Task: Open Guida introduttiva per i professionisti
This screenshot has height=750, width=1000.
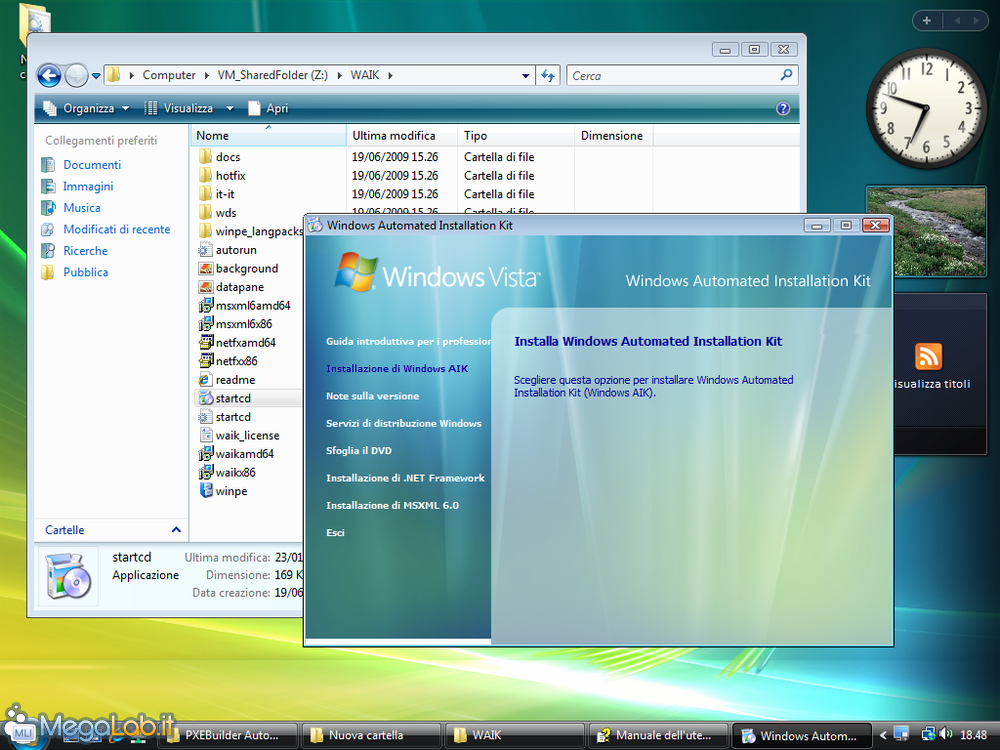Action: (x=409, y=341)
